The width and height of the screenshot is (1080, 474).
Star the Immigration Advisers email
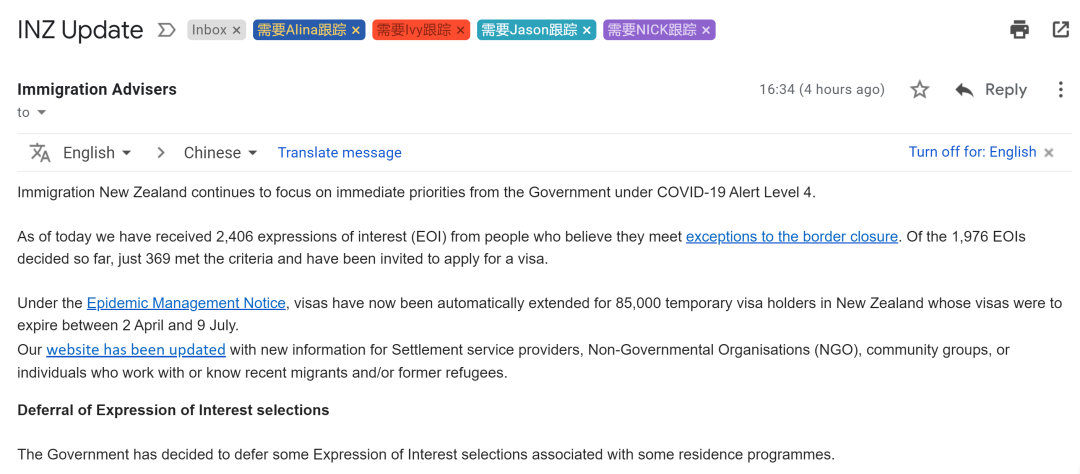pos(919,90)
